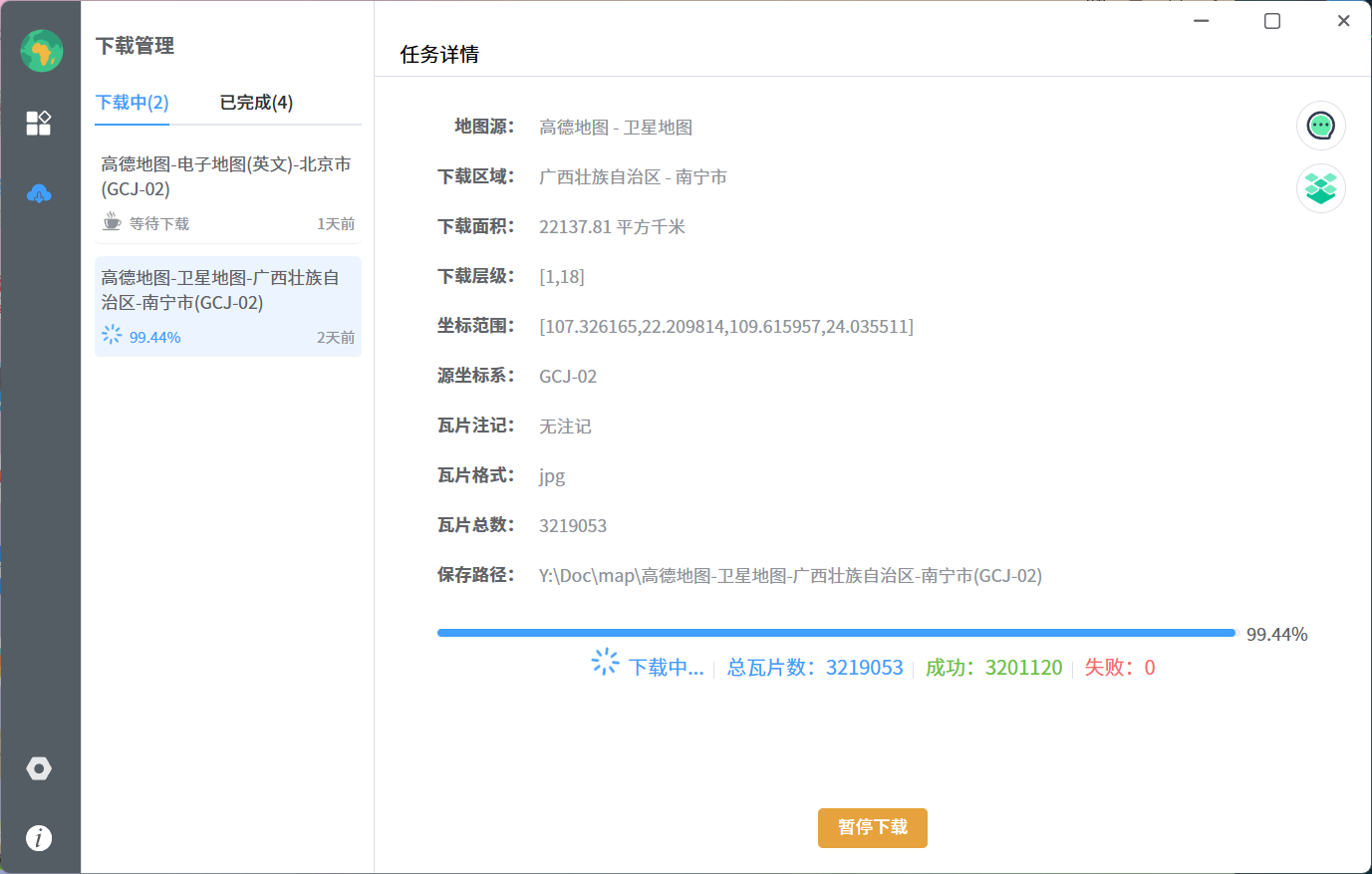Click the 高德地图 - 卫星地图 source text

point(616,127)
